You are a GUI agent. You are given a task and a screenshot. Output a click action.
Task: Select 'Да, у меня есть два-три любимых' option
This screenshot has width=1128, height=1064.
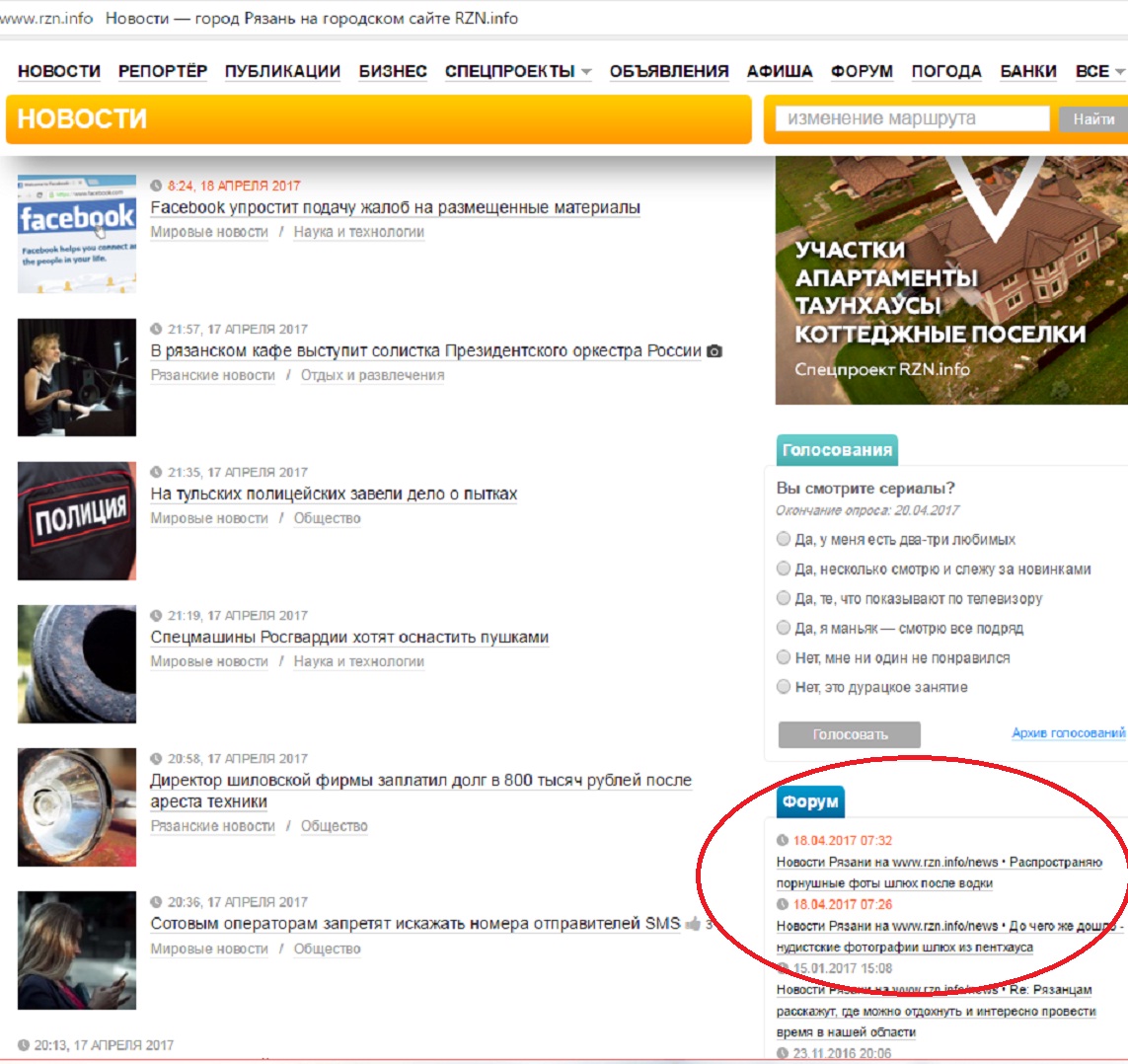coord(784,539)
